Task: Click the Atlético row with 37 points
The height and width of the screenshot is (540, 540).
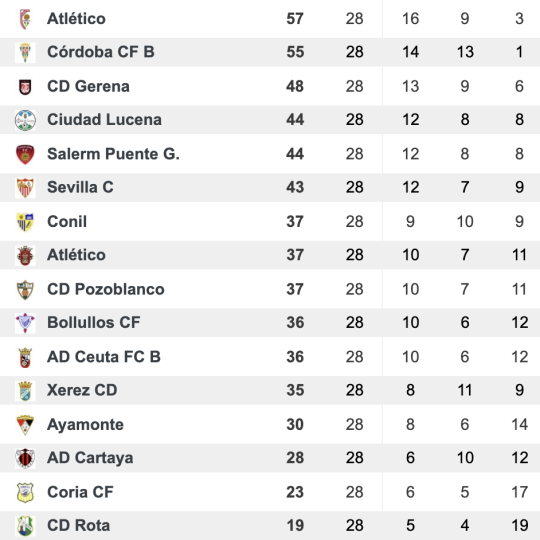Action: [270, 255]
